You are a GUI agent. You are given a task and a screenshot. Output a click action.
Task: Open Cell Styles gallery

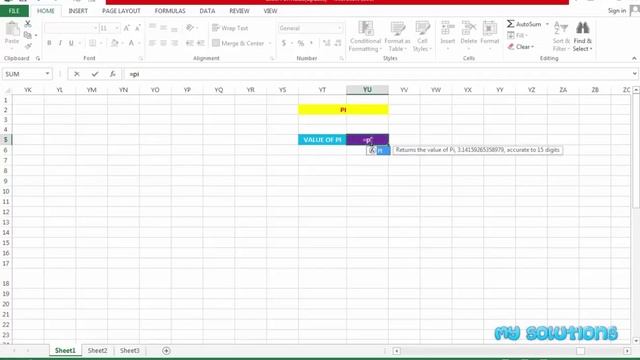point(422,37)
